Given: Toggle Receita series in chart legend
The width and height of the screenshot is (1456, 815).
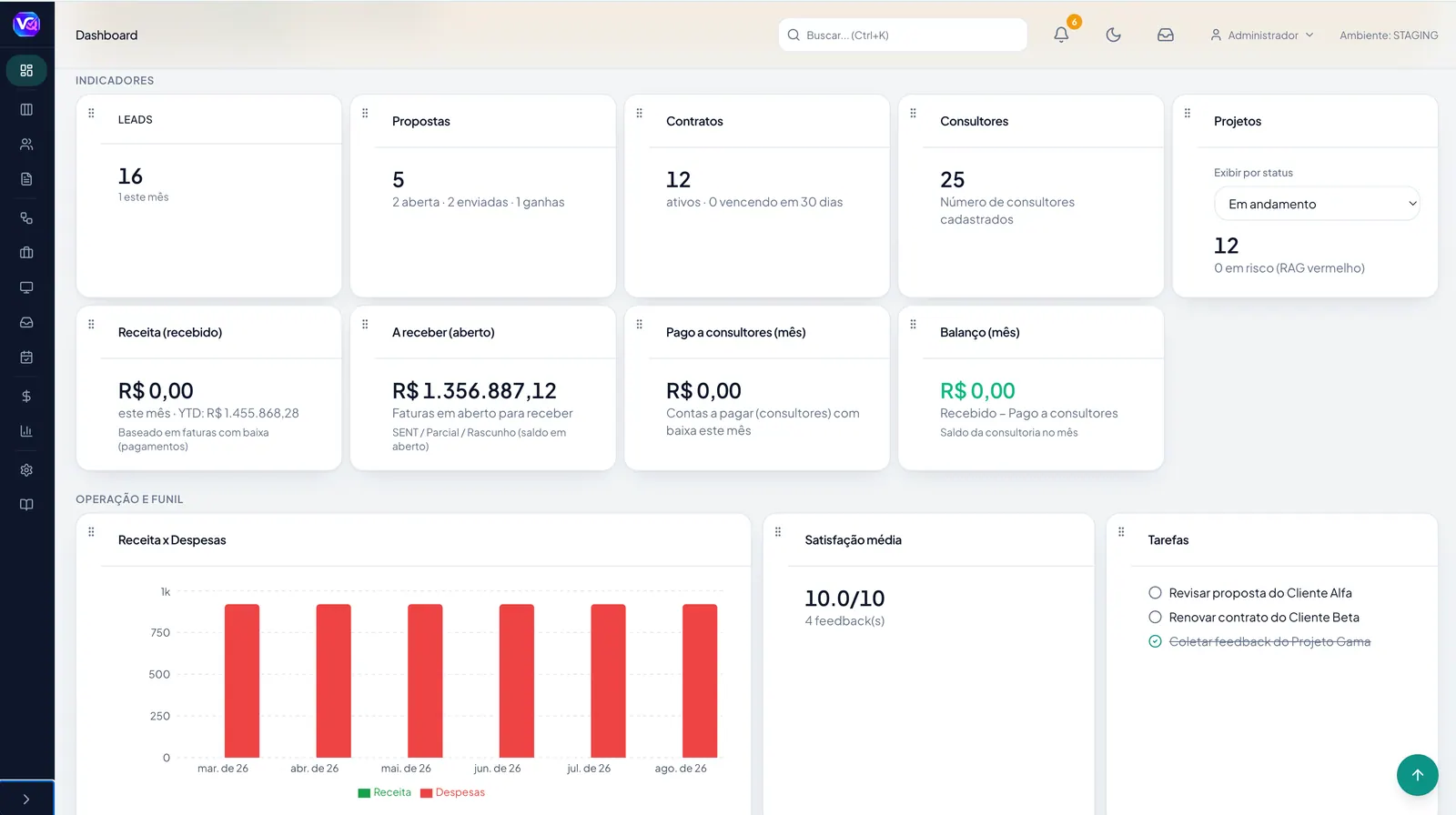Looking at the screenshot, I should (385, 792).
